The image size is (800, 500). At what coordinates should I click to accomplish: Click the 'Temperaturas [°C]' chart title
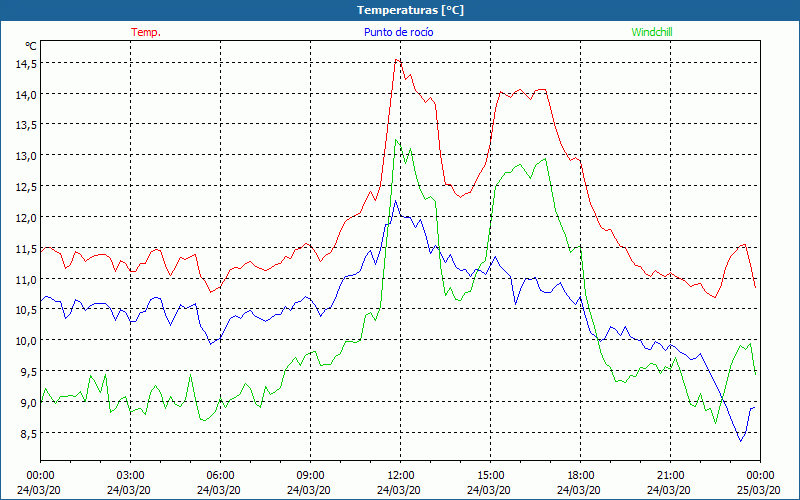point(410,10)
